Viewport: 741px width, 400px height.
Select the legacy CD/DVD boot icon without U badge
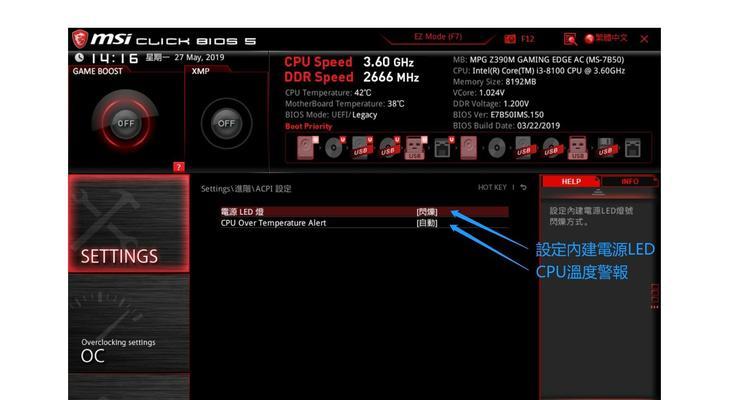[496, 148]
